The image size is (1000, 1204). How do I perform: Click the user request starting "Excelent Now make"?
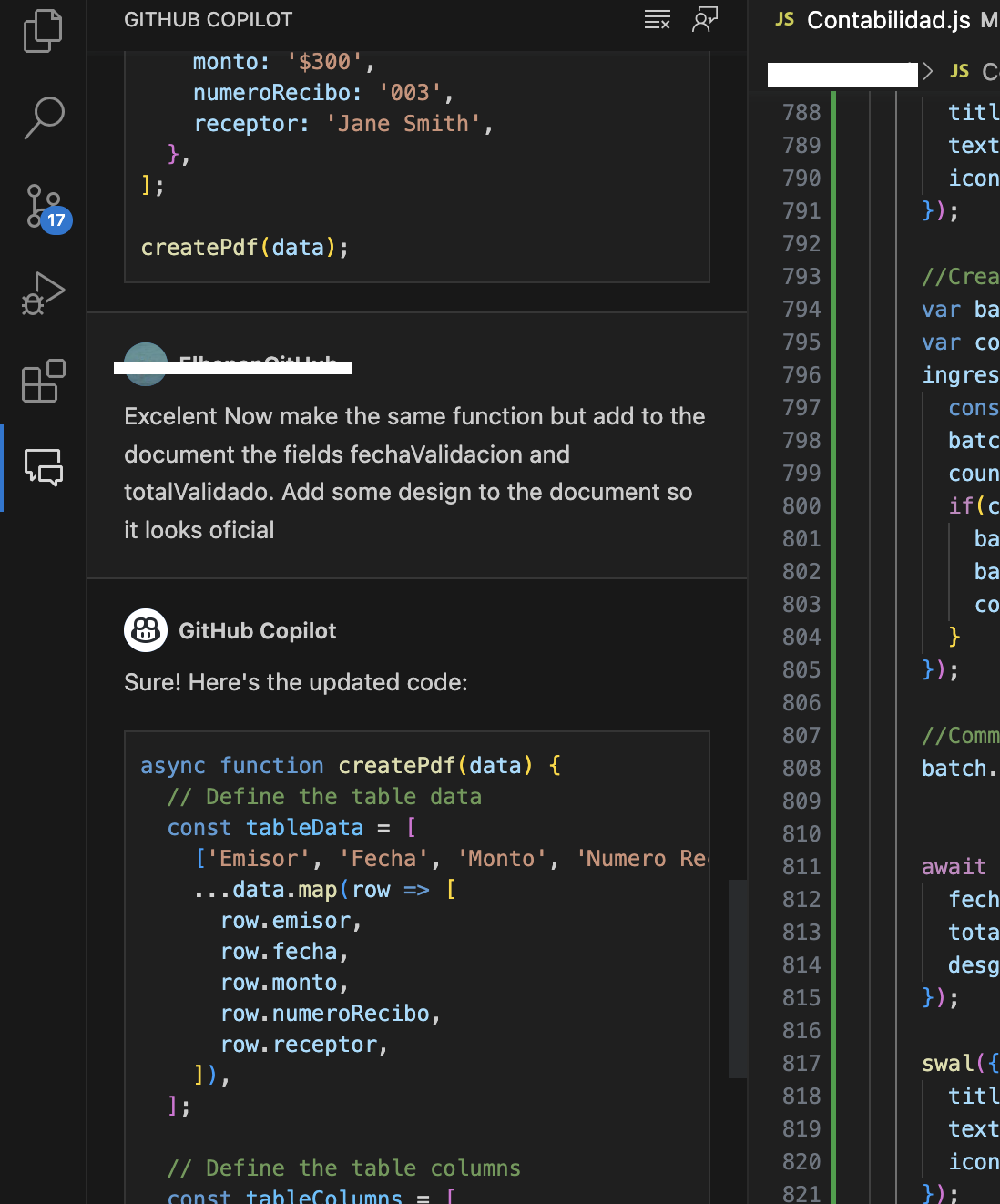point(414,473)
